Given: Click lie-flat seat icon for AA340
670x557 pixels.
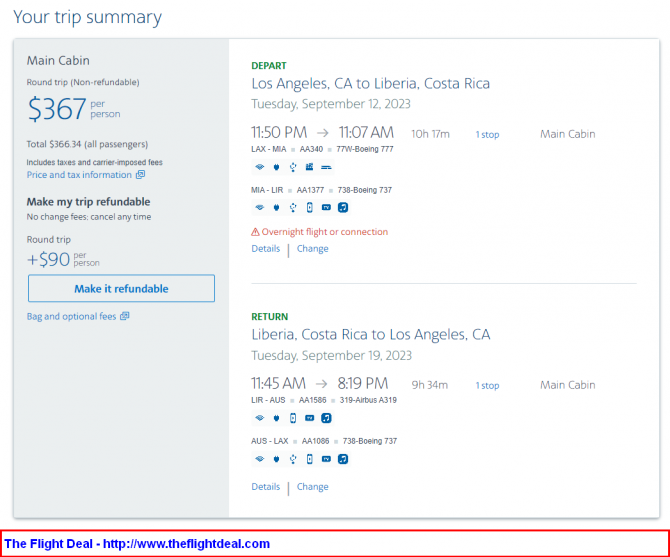Looking at the screenshot, I should (326, 167).
